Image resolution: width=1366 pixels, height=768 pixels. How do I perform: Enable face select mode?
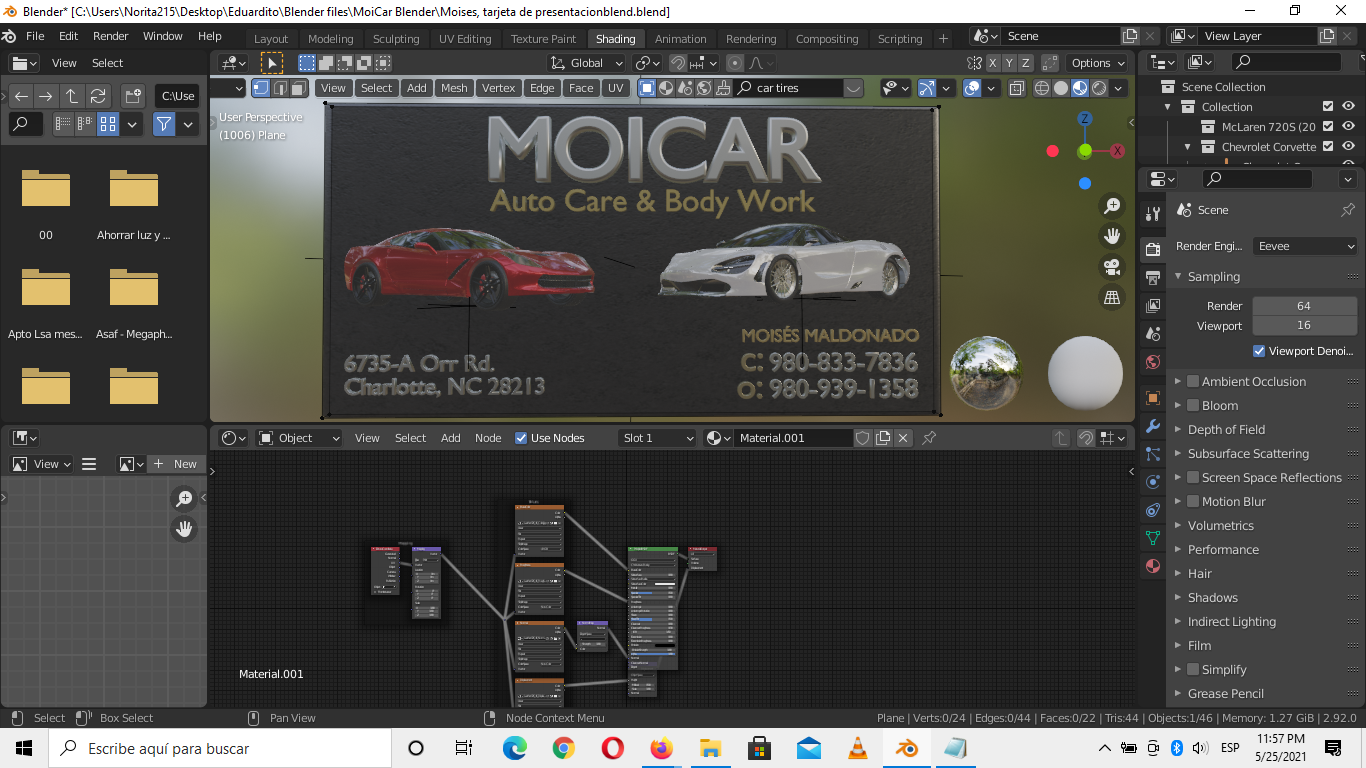299,88
